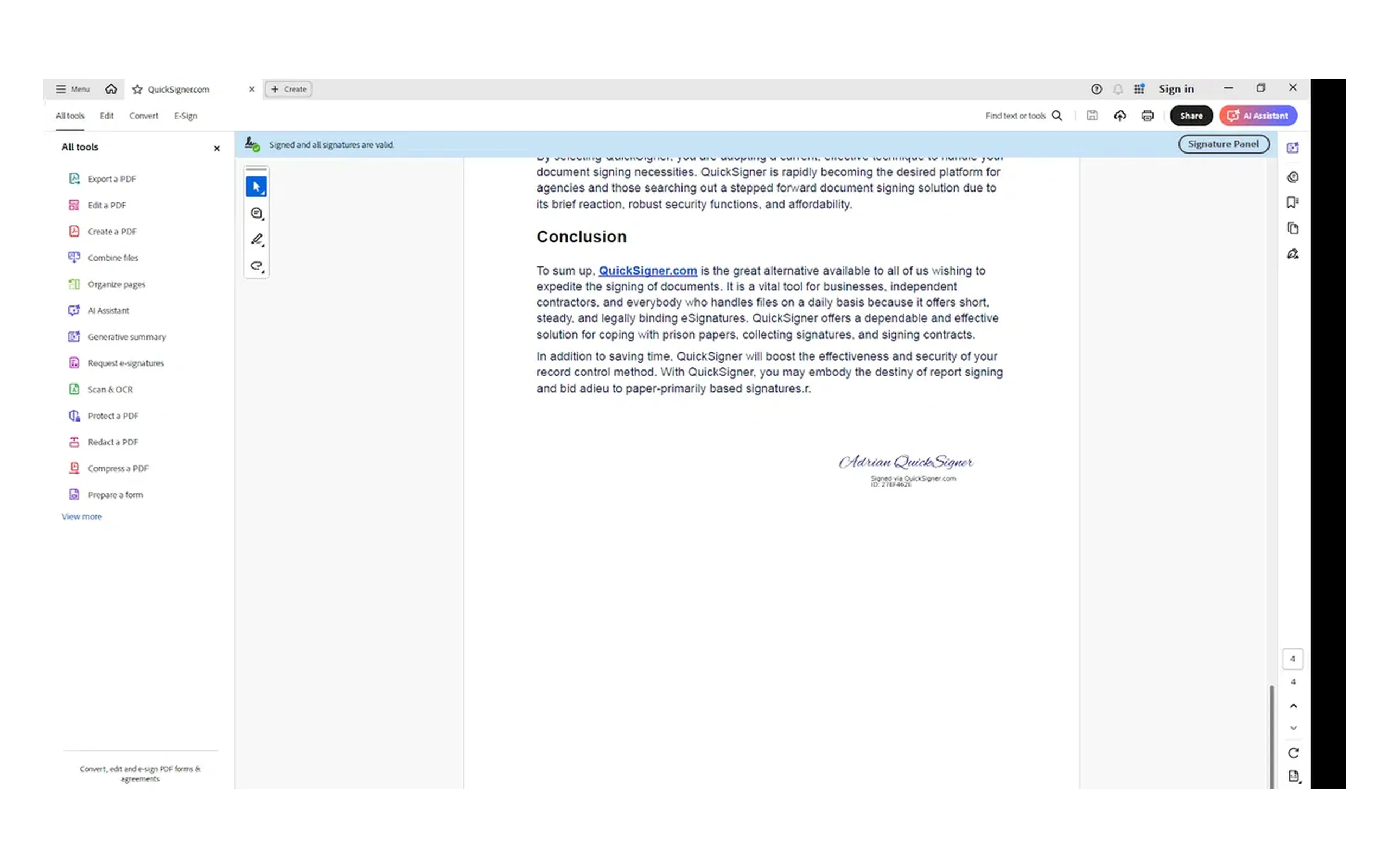The image size is (1389, 868).
Task: Open the E-Sign tab
Action: coord(186,116)
